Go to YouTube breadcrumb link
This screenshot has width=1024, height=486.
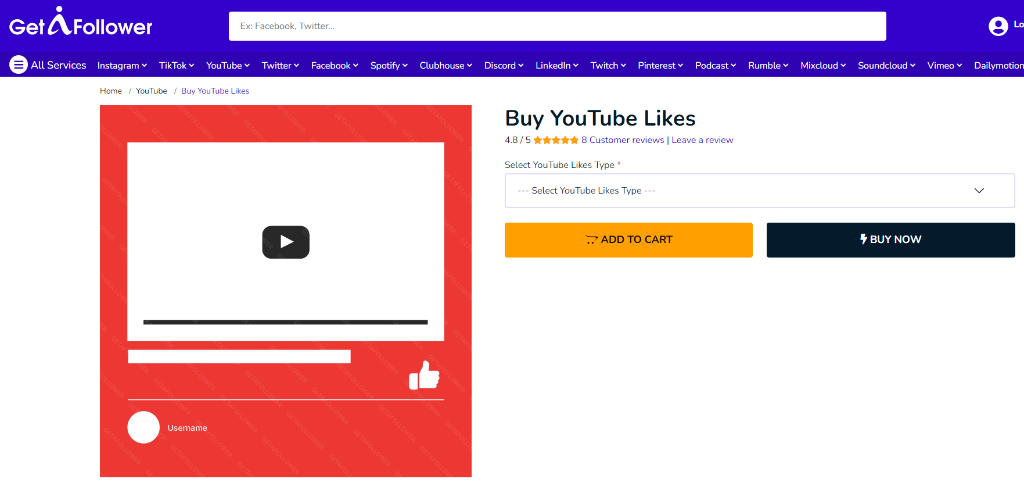coord(152,91)
